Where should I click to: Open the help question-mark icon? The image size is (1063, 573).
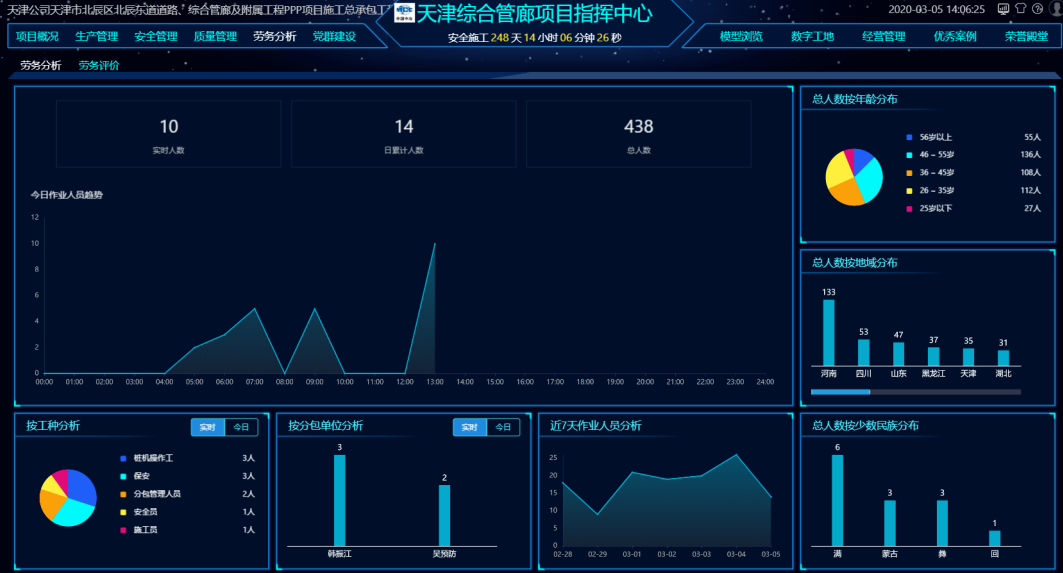[x=1038, y=9]
